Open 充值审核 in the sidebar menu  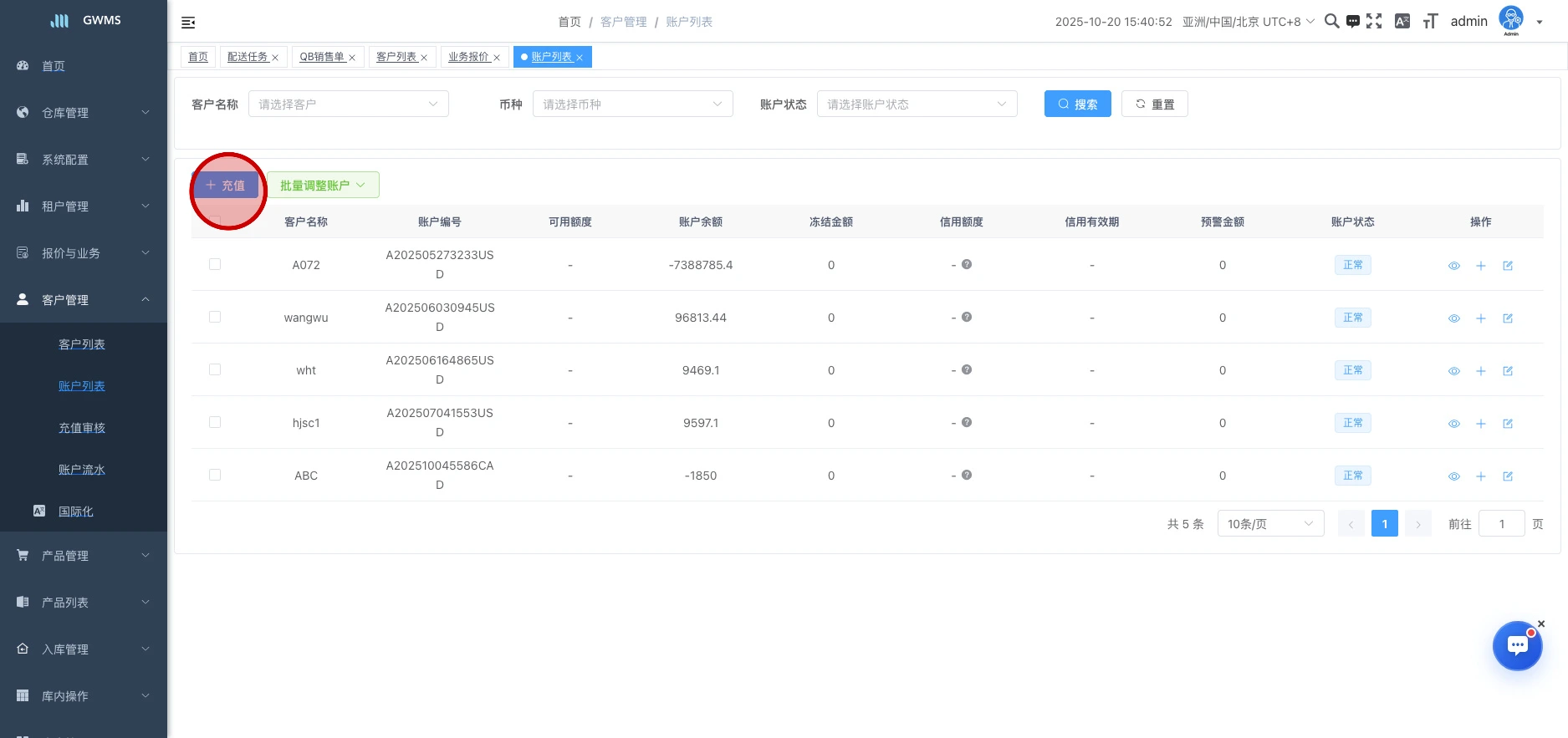click(x=82, y=428)
